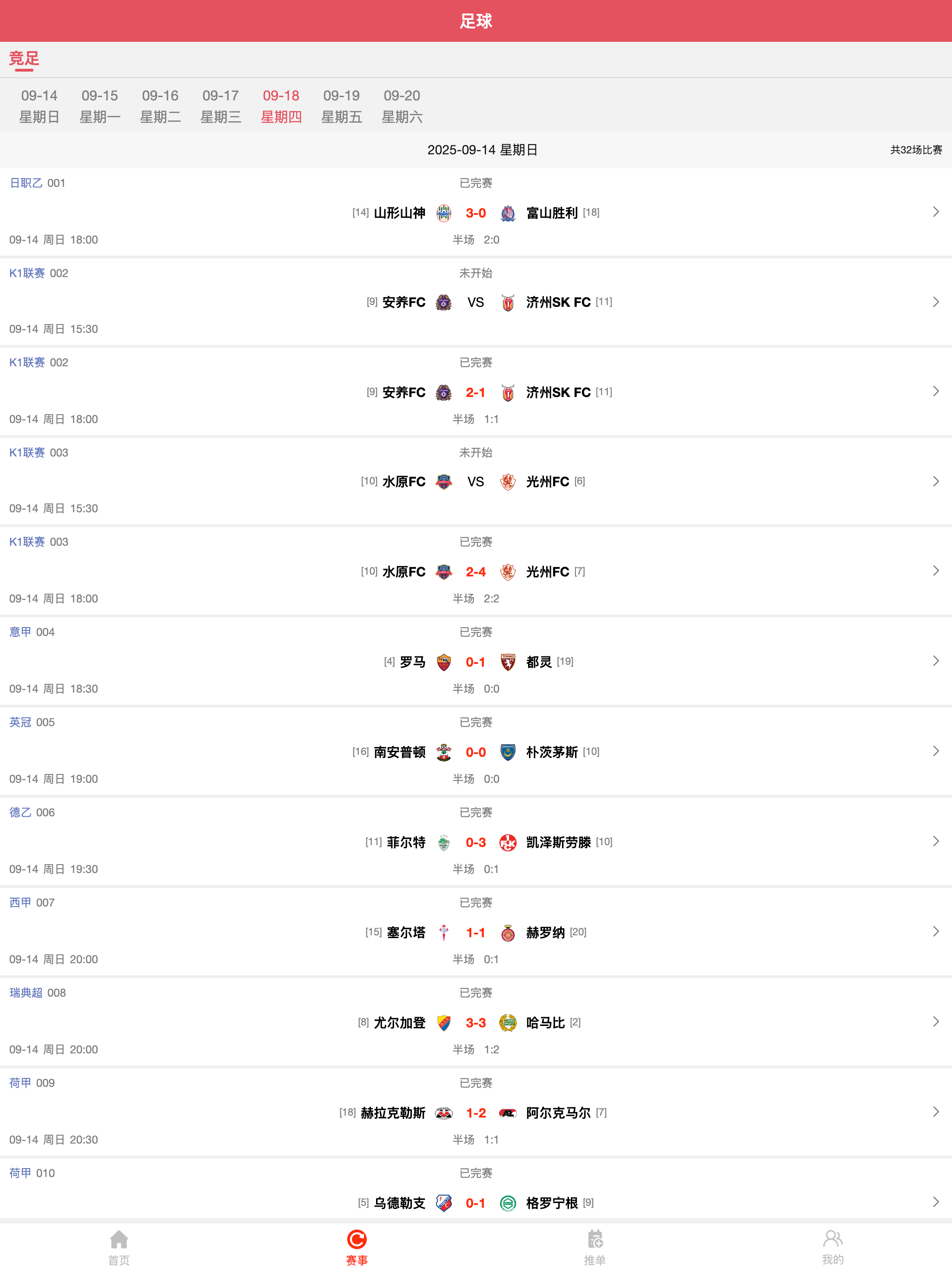
Task: Click the 阿尔克马尔 AZ logo
Action: pyautogui.click(x=508, y=1113)
